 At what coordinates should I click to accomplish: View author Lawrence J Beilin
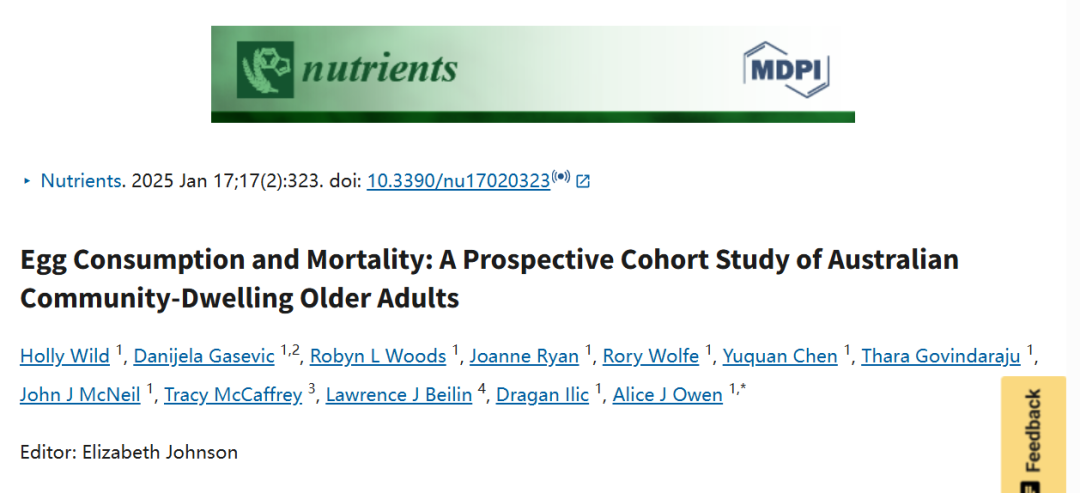(x=399, y=394)
